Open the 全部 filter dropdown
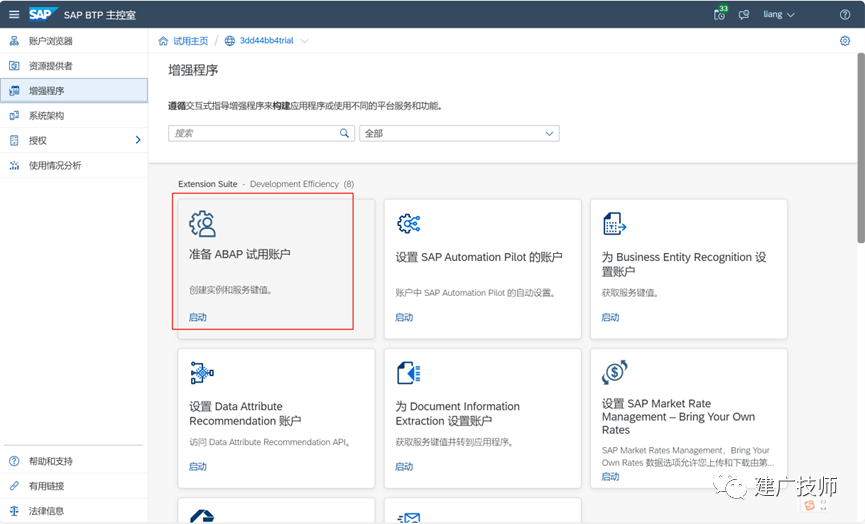This screenshot has height=524, width=865. [x=459, y=133]
